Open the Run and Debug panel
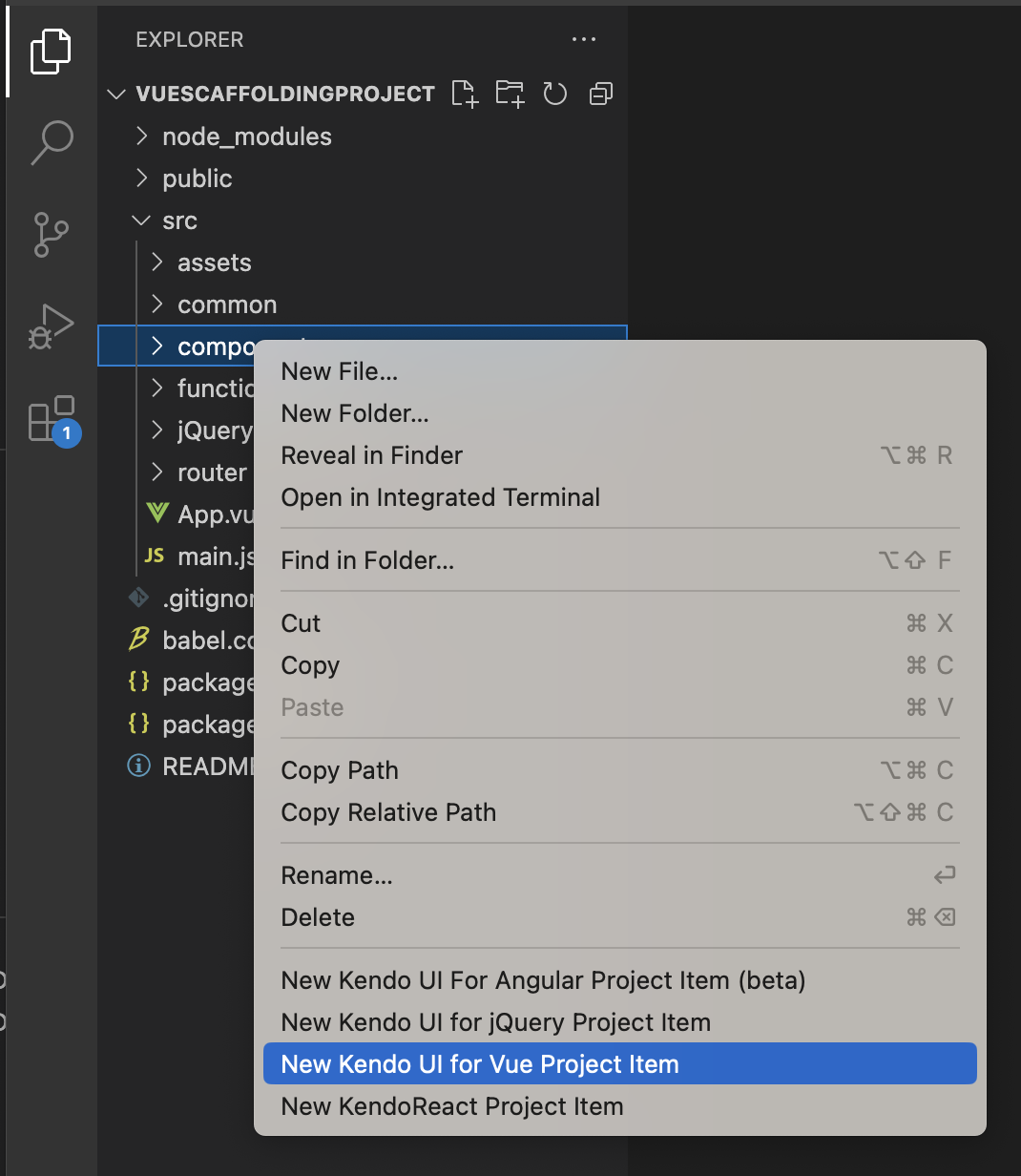 [x=51, y=326]
